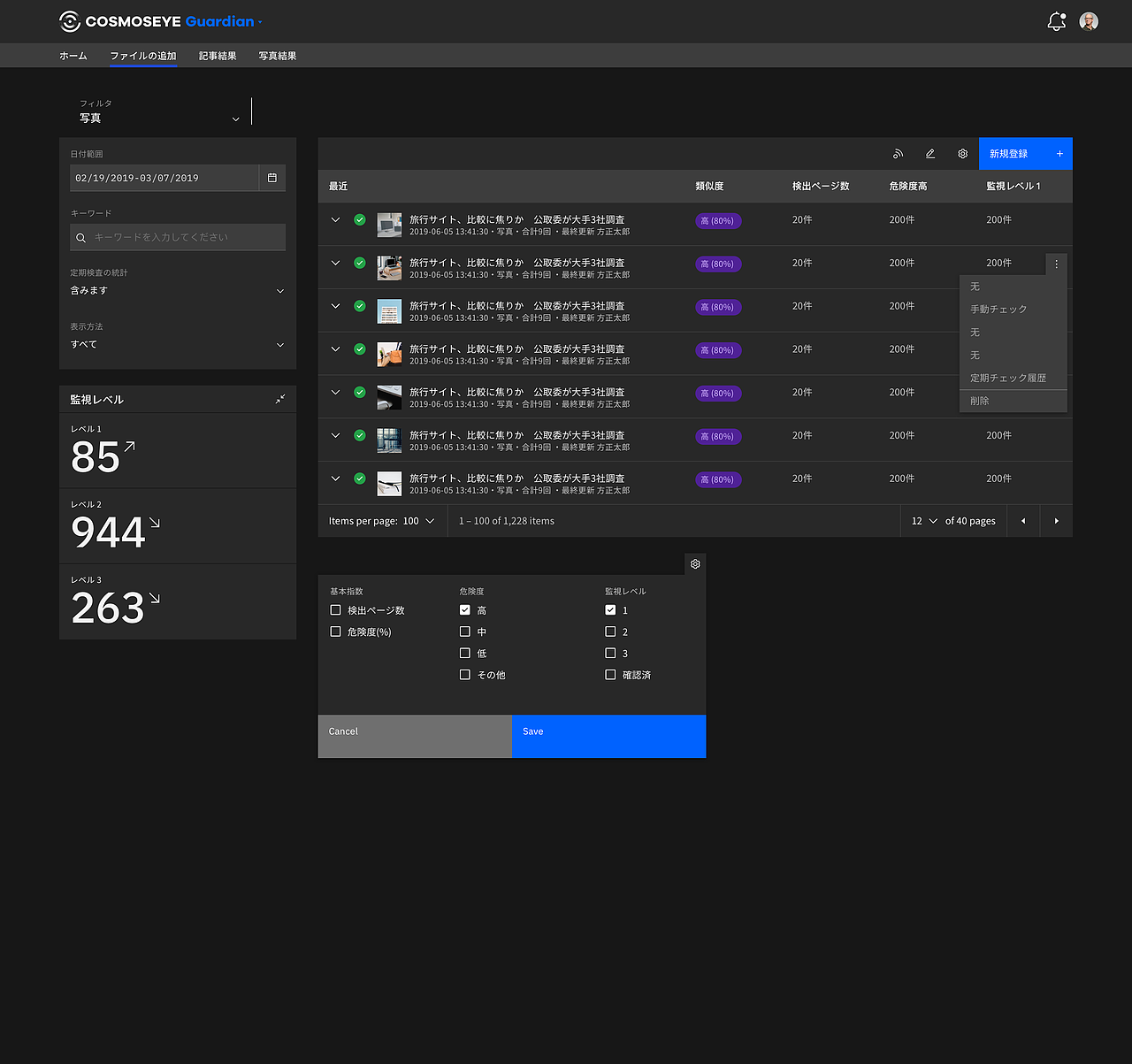The height and width of the screenshot is (1064, 1132).
Task: Open the フィルタ dropdown showing 写真
Action: click(159, 111)
